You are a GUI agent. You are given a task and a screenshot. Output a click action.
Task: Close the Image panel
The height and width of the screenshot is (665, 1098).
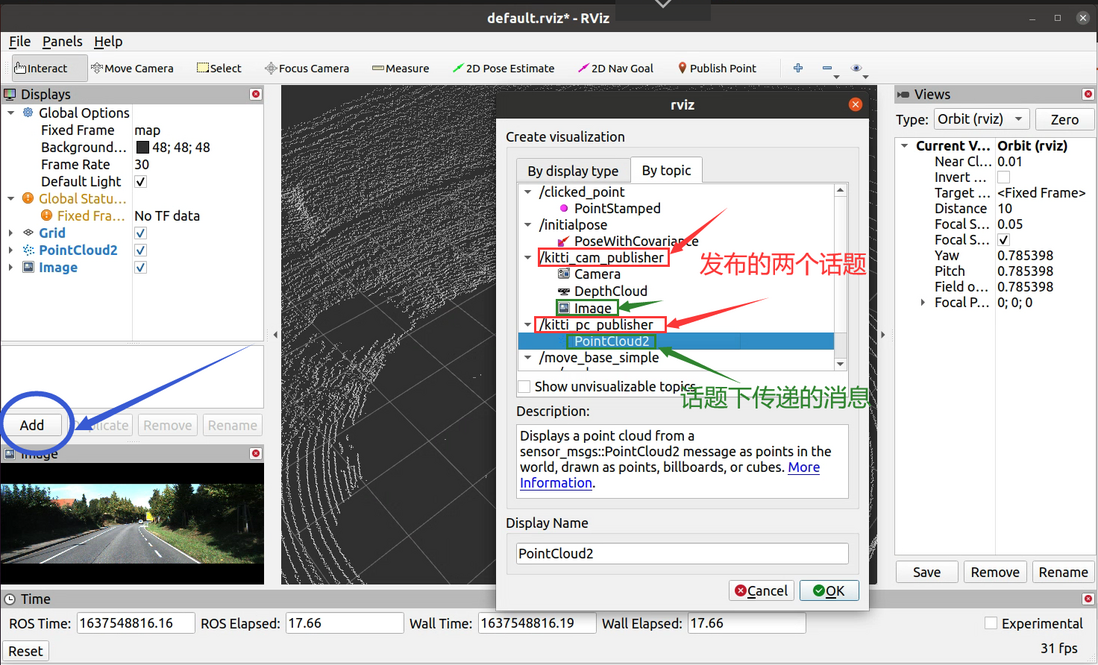256,454
